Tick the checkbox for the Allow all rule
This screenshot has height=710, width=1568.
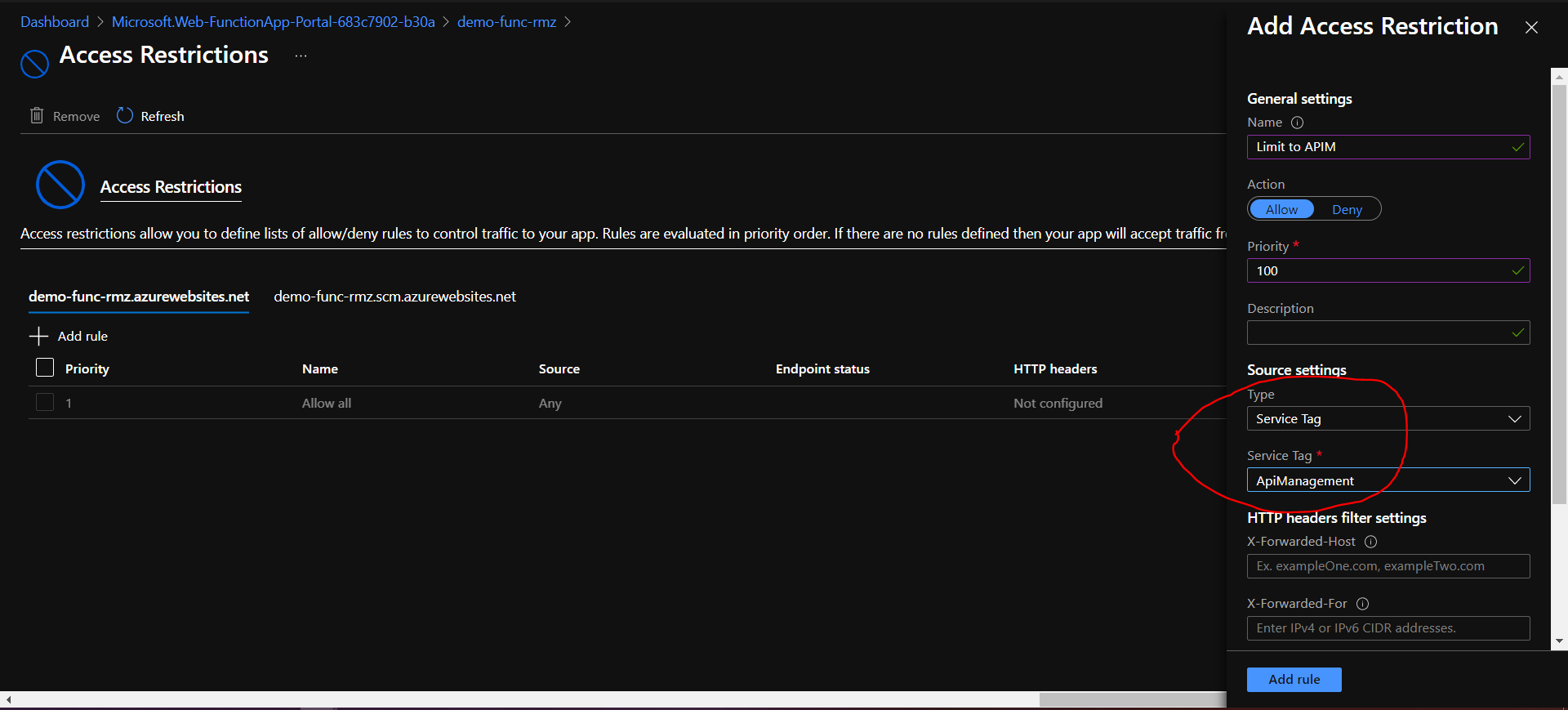pyautogui.click(x=45, y=402)
